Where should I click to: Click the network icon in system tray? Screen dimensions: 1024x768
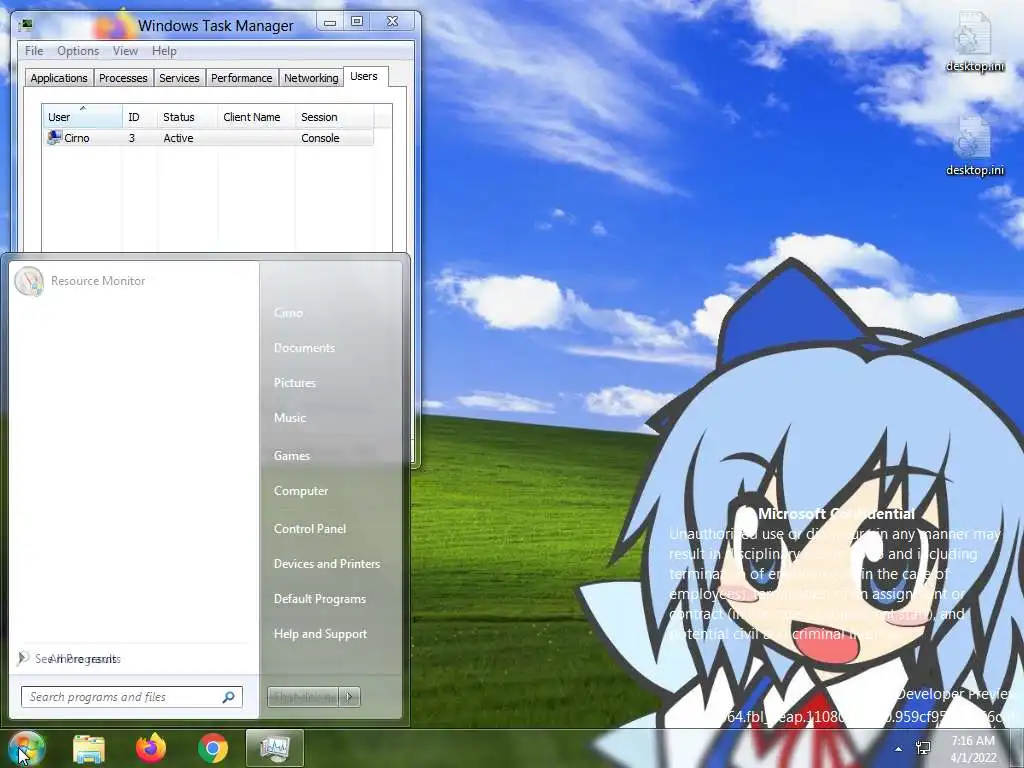tap(923, 748)
